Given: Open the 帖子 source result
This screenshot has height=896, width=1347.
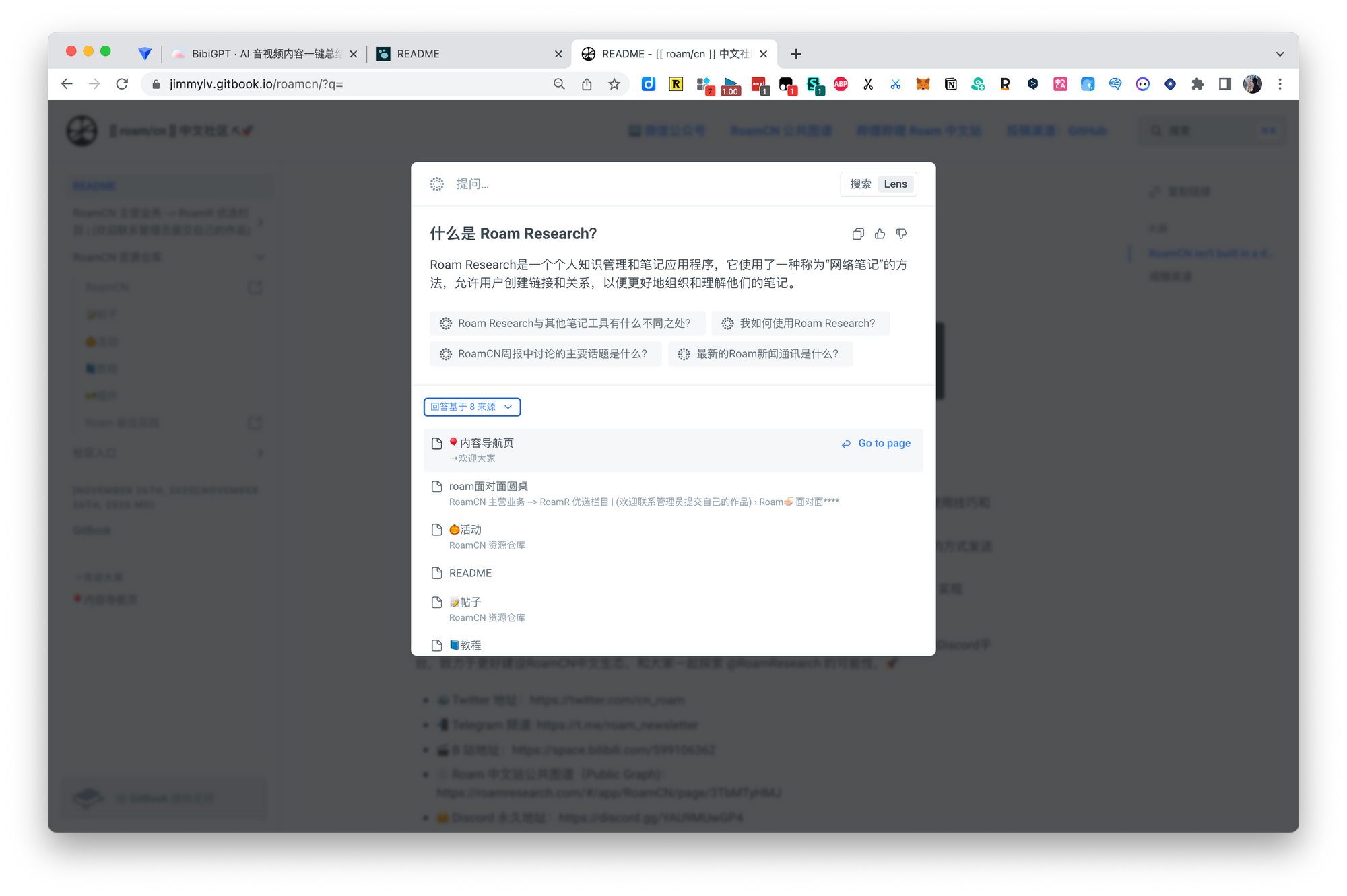Looking at the screenshot, I should tap(673, 609).
